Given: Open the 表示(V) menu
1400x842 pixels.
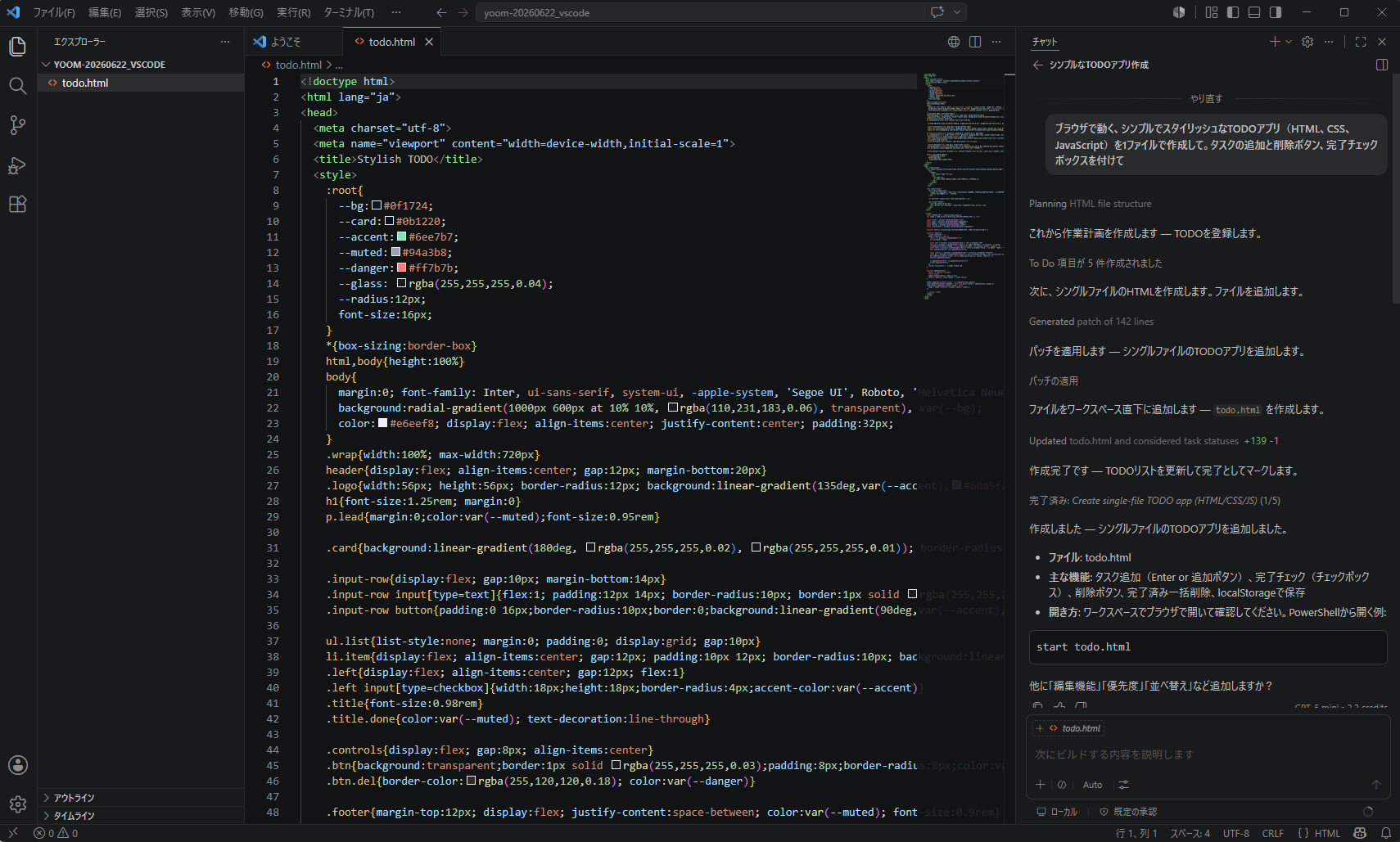Looking at the screenshot, I should (x=198, y=12).
